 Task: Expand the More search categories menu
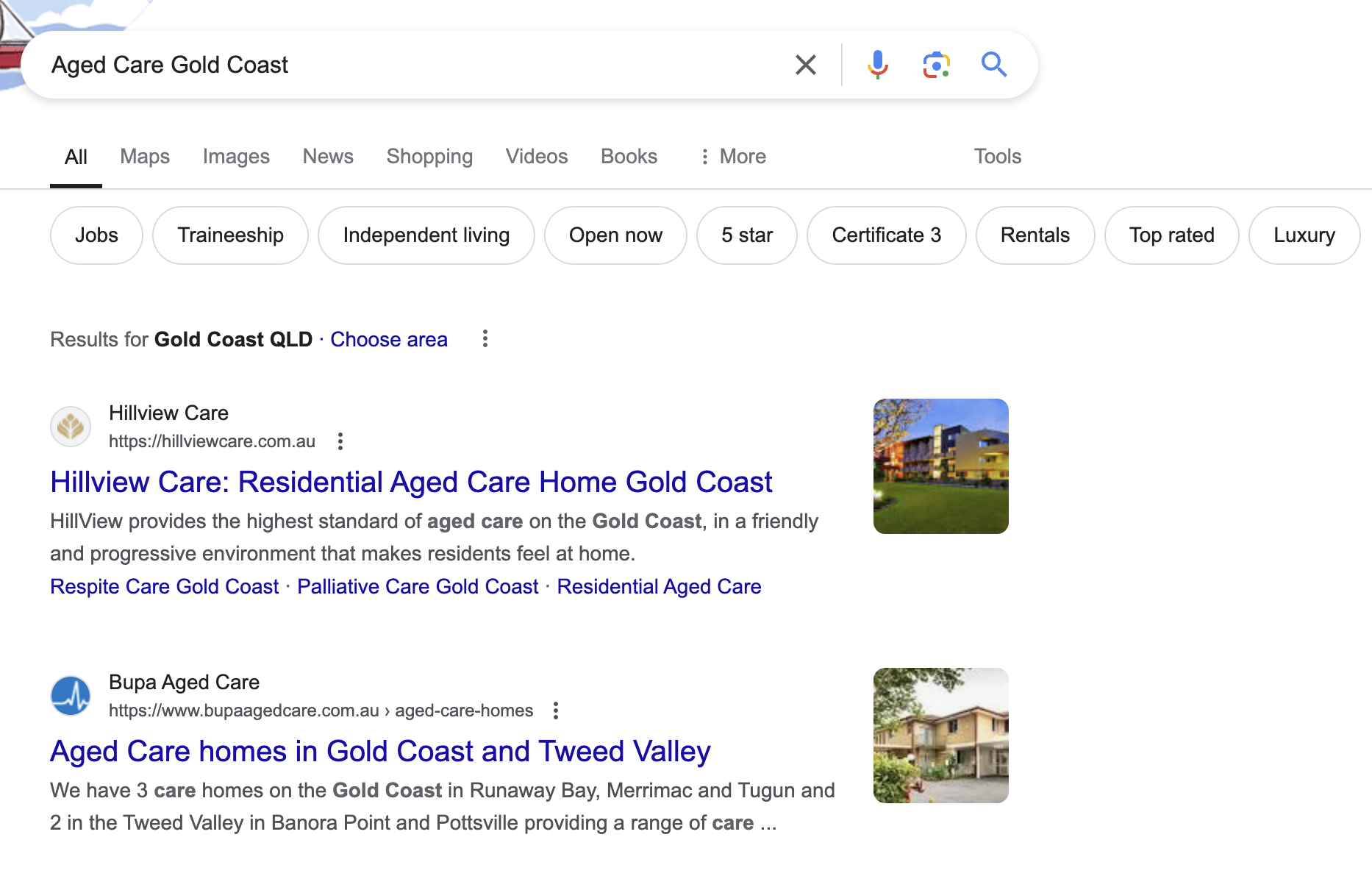732,157
